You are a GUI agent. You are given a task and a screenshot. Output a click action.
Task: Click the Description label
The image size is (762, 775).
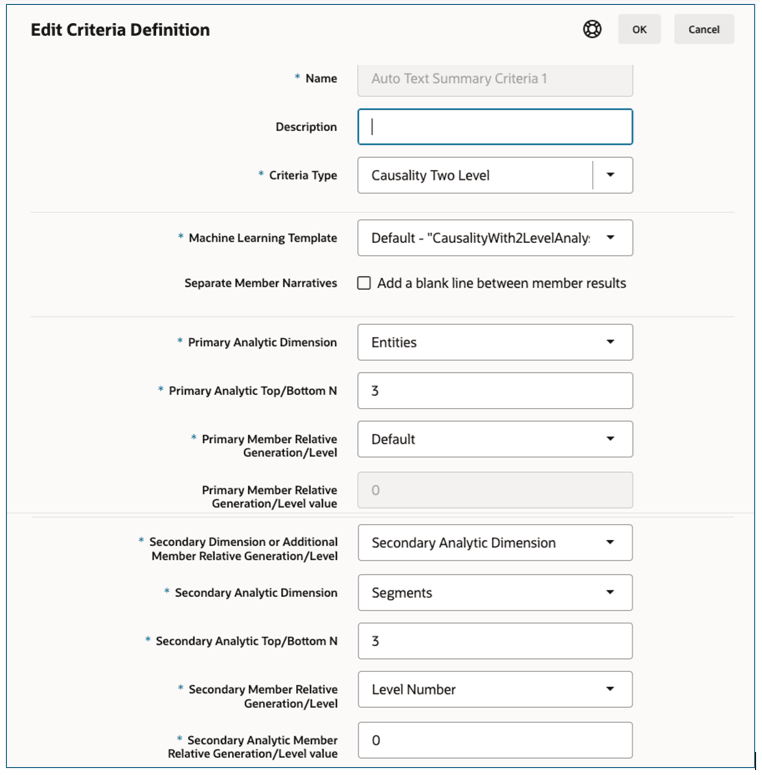coord(306,127)
